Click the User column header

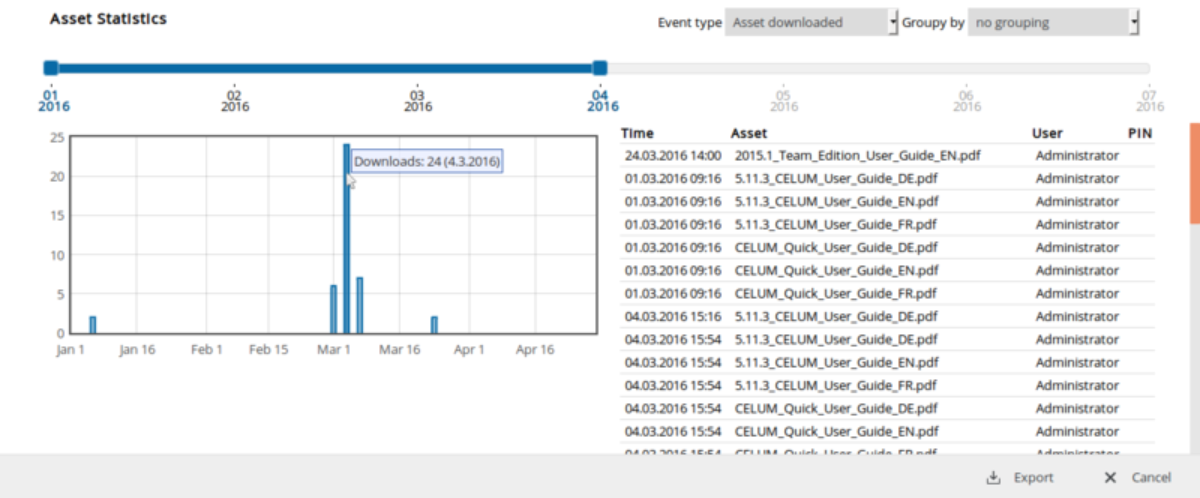click(1047, 133)
